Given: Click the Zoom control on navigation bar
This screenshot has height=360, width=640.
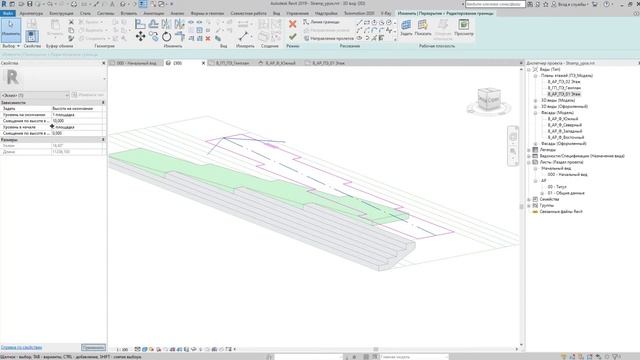Looking at the screenshot, I should (x=513, y=151).
